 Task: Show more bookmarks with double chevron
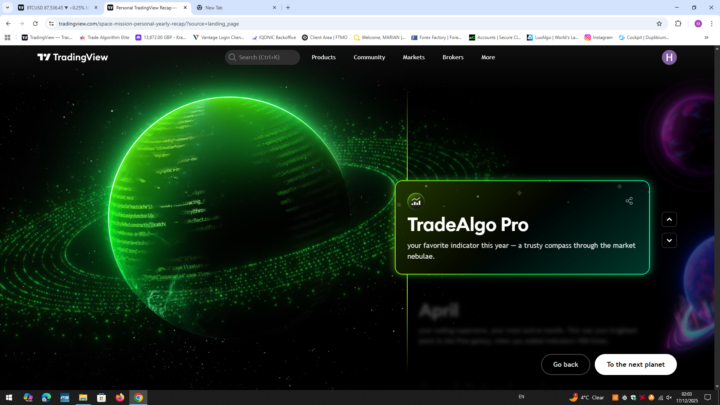coord(706,37)
